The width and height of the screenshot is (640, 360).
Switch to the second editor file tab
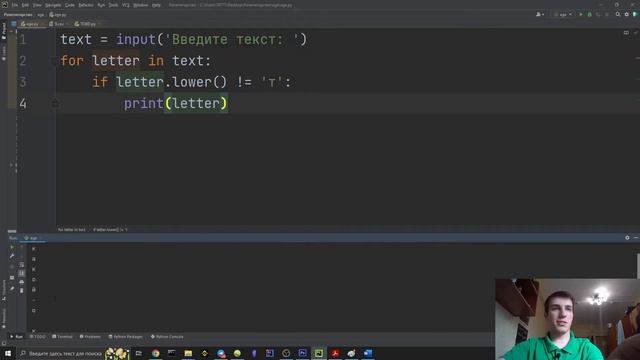59,24
